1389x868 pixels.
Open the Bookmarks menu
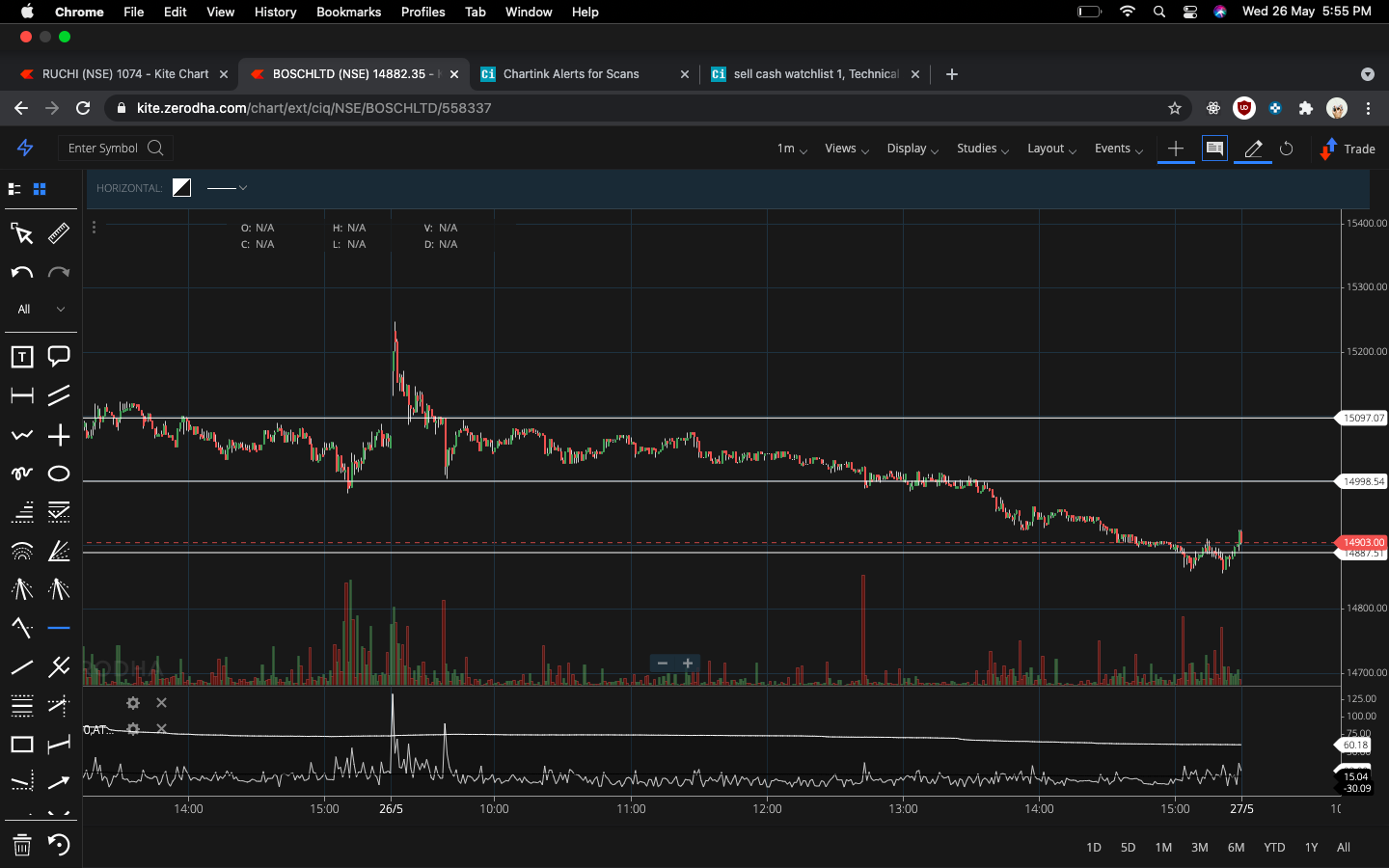(x=348, y=13)
